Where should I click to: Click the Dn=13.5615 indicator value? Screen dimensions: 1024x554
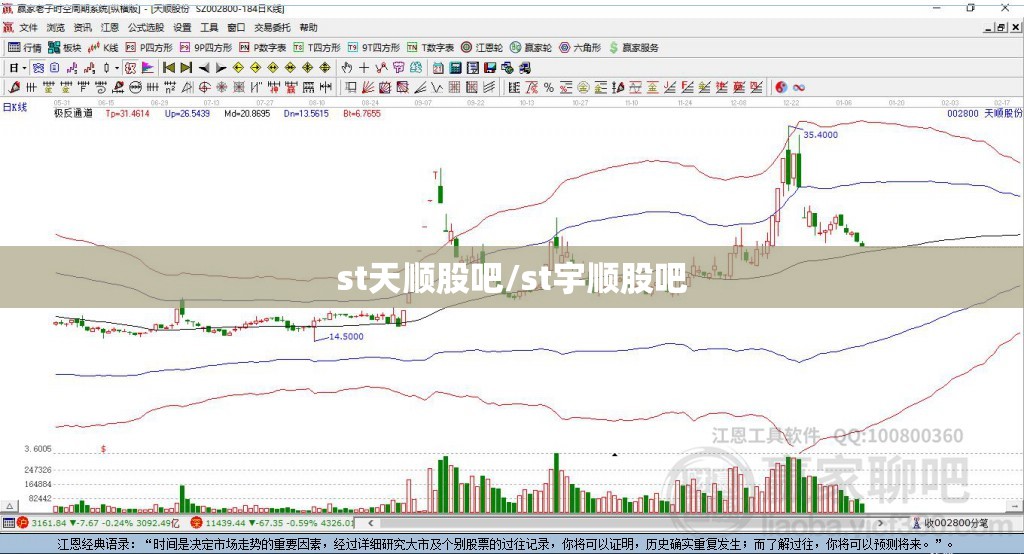pyautogui.click(x=306, y=113)
